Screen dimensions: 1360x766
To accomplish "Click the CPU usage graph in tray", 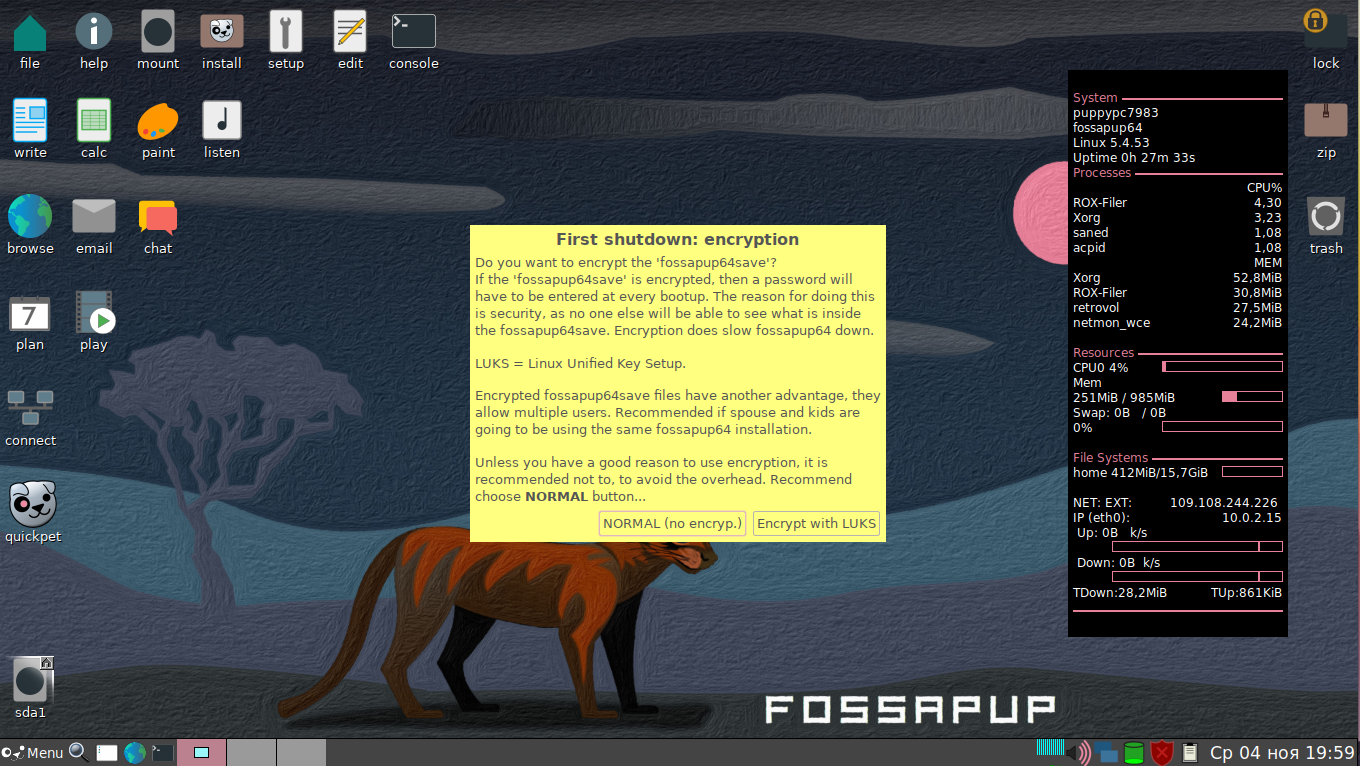I will coord(1049,748).
